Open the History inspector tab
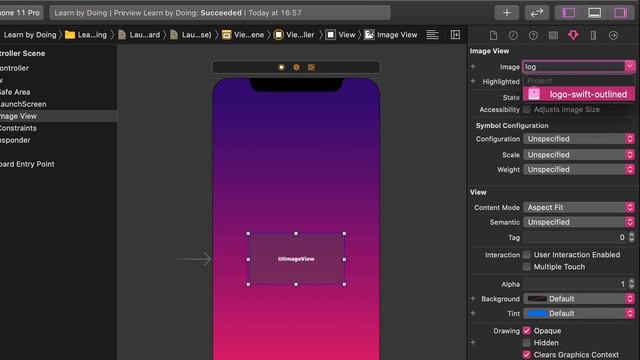This screenshot has width=640, height=360. click(x=513, y=36)
